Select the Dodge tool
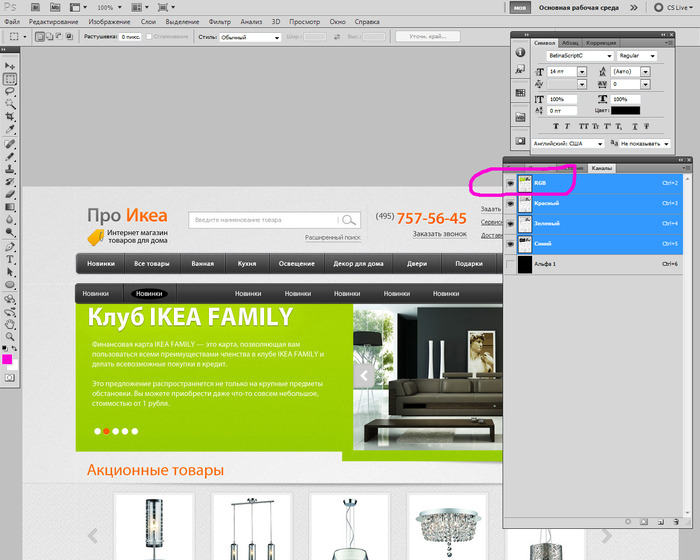This screenshot has width=700, height=560. click(x=10, y=232)
